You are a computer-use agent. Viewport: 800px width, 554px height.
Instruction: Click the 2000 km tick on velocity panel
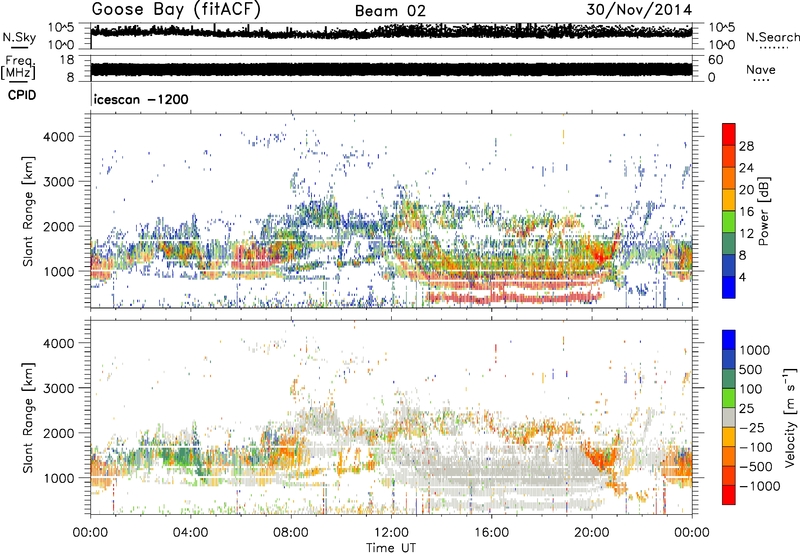(x=59, y=433)
